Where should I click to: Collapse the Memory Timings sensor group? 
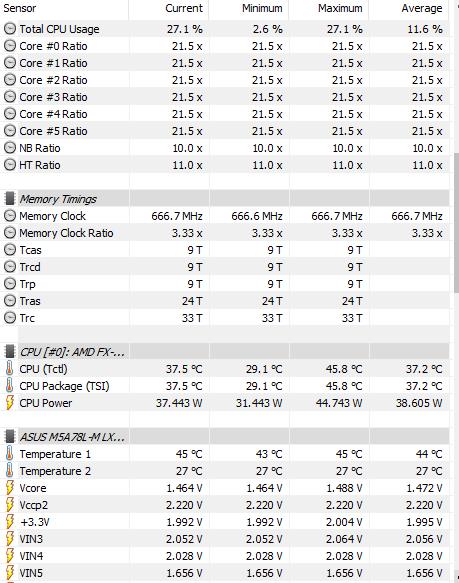click(x=58, y=199)
